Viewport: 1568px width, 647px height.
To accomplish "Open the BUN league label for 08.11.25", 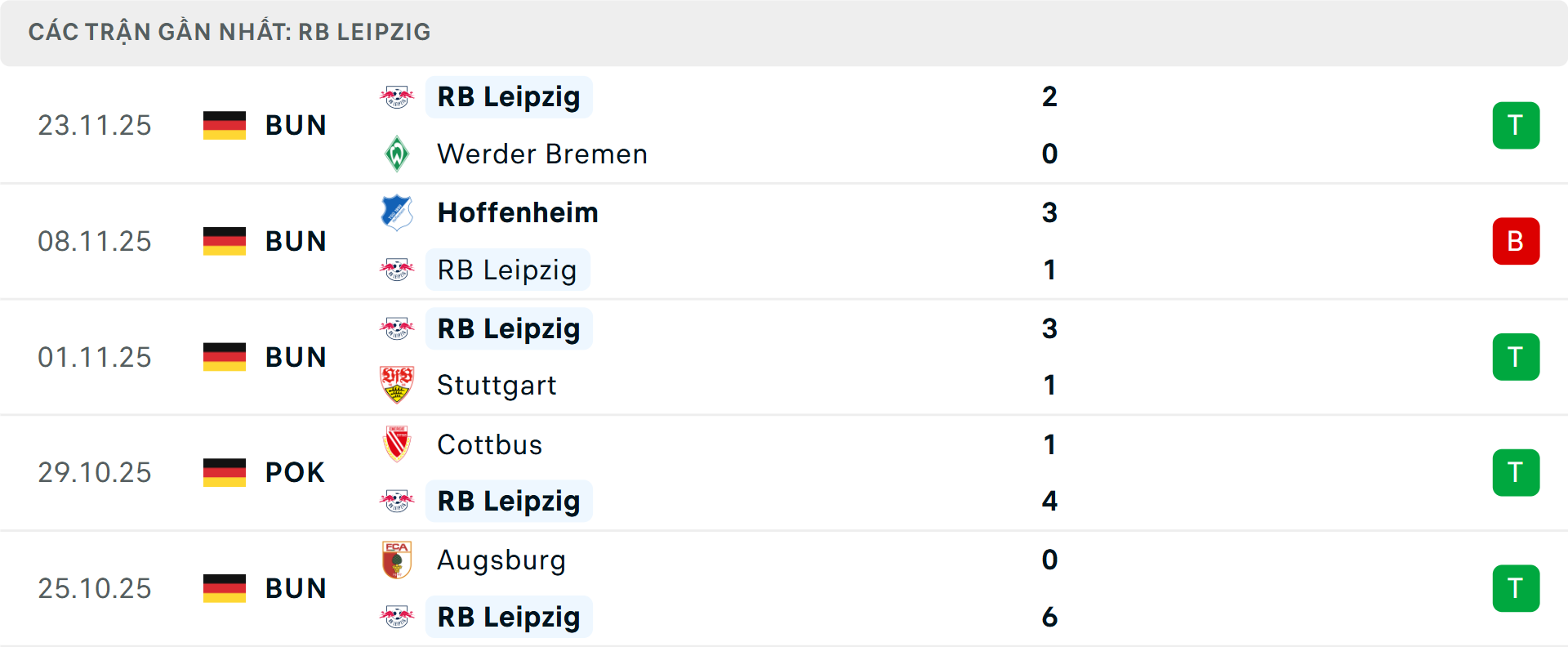I will [295, 240].
